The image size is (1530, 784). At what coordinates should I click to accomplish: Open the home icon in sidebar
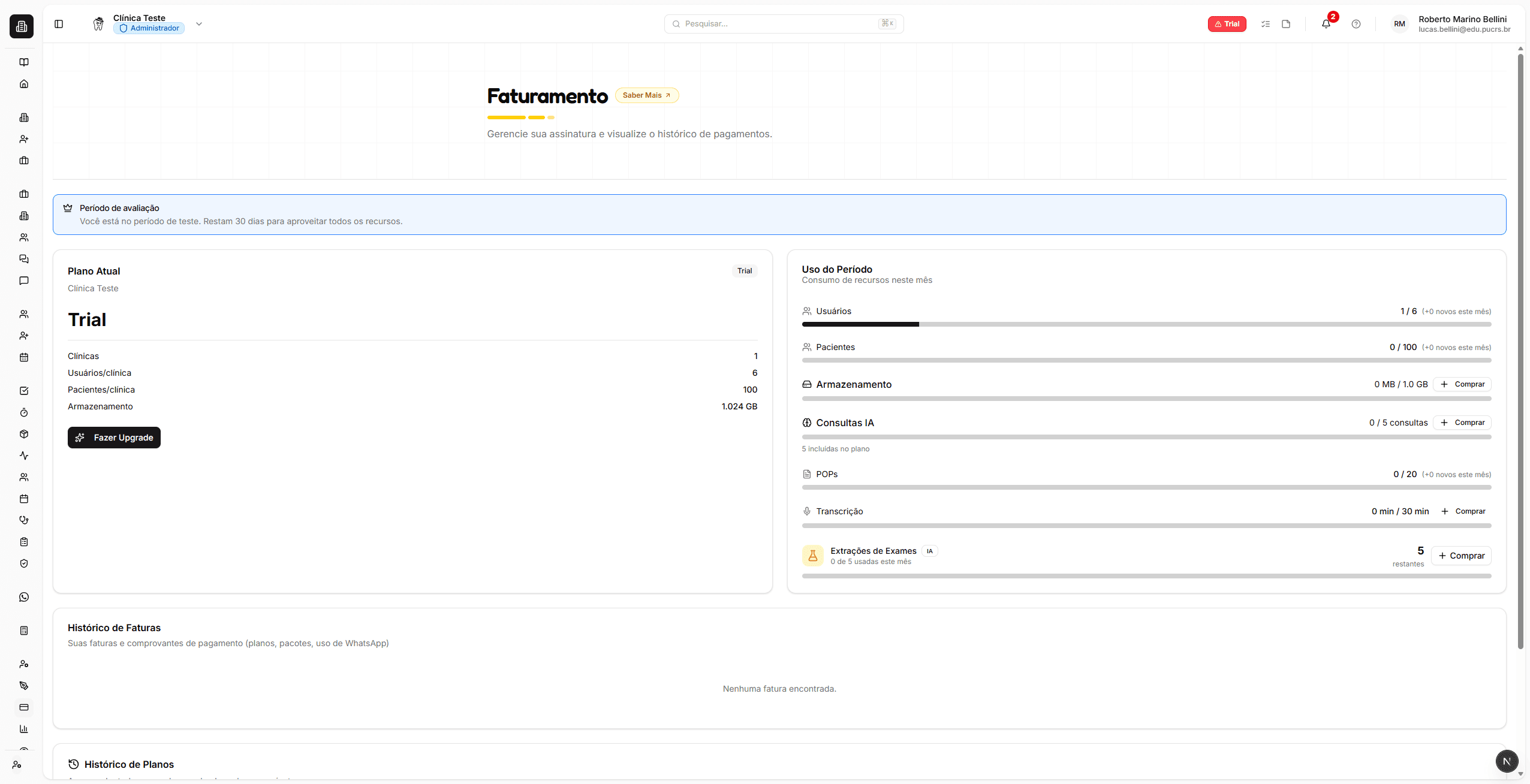[24, 84]
